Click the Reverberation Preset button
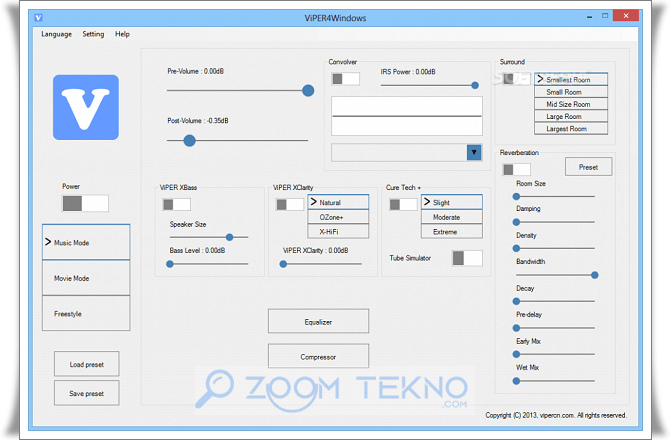This screenshot has height=440, width=671. click(x=588, y=167)
